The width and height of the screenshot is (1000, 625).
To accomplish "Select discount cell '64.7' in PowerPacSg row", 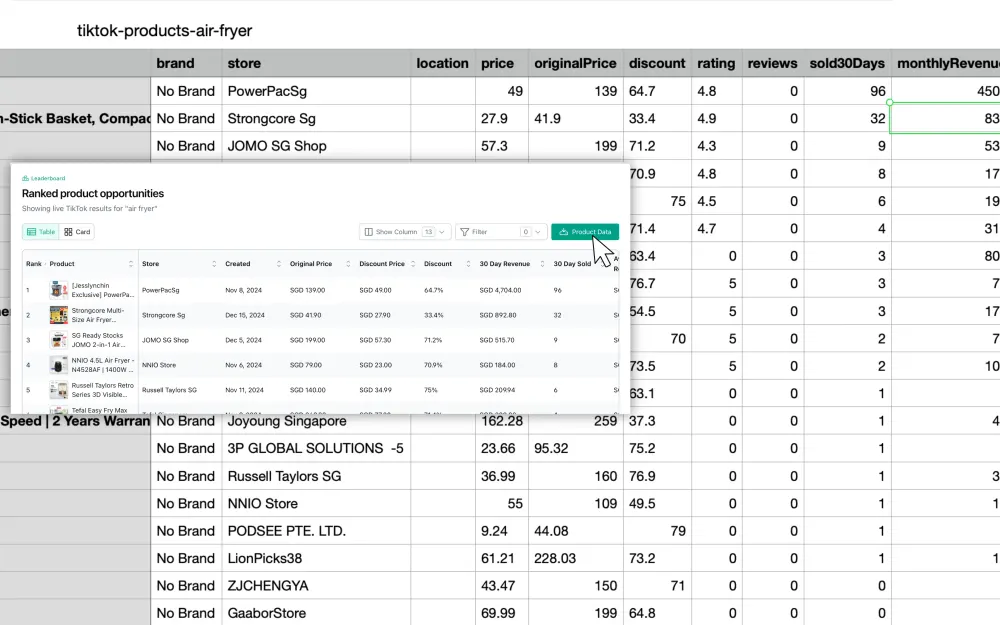I will pos(657,91).
